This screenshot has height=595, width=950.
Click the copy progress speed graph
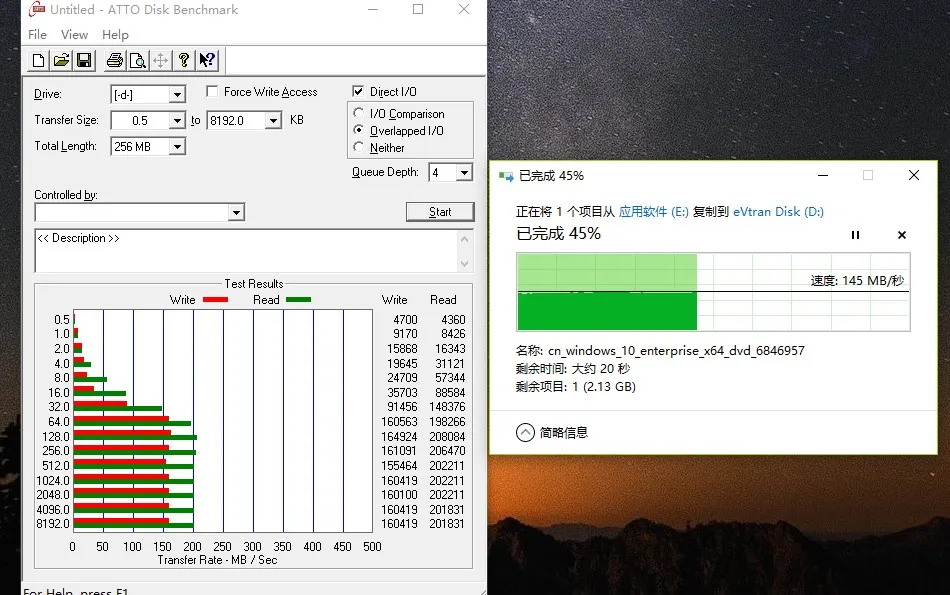pos(713,292)
